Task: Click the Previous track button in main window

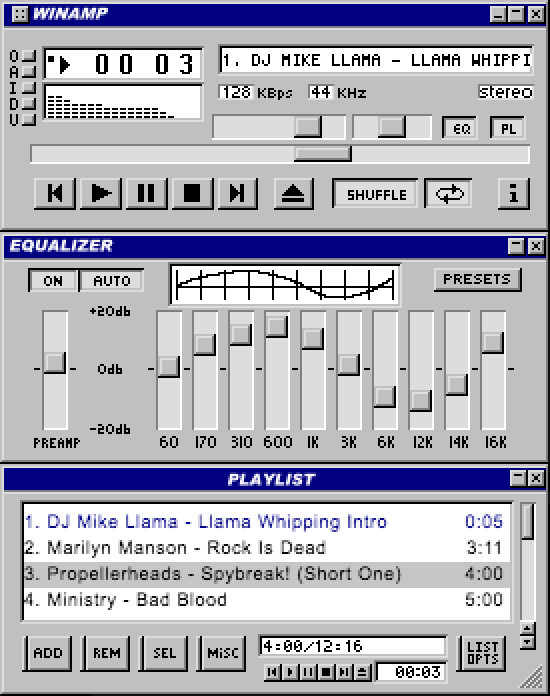Action: [x=55, y=193]
